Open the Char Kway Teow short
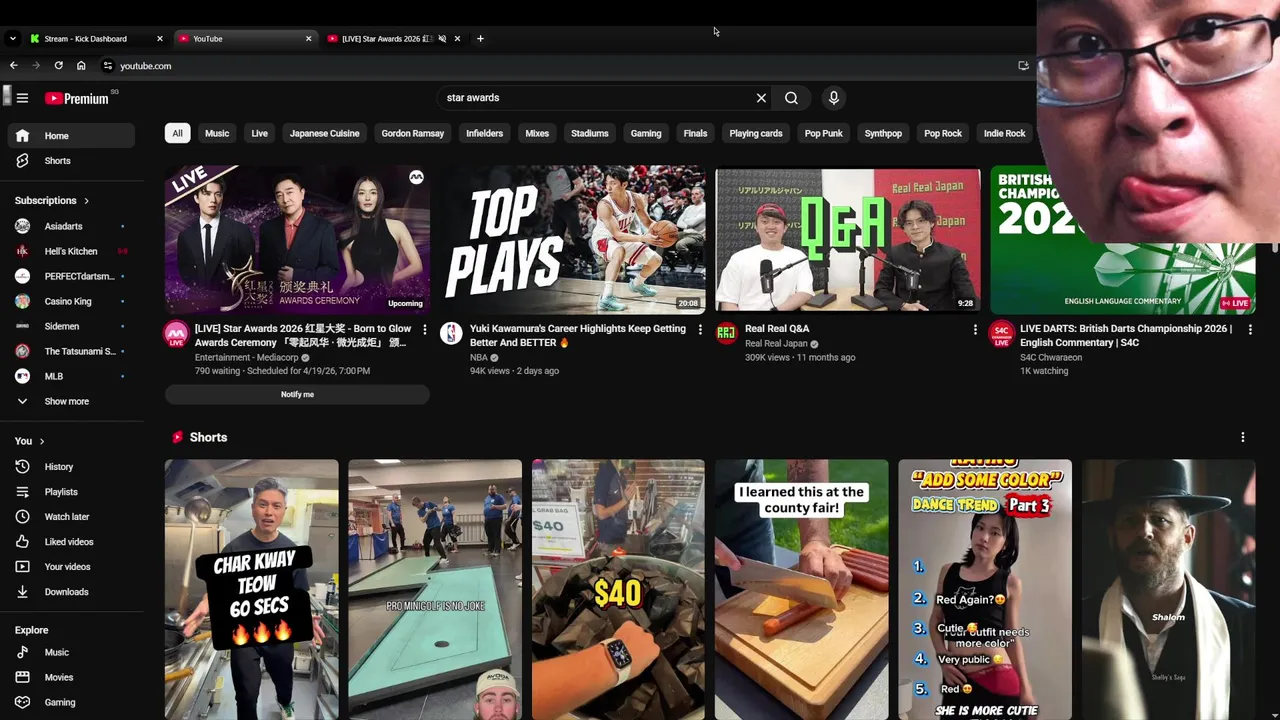Viewport: 1280px width, 720px height. (x=251, y=590)
